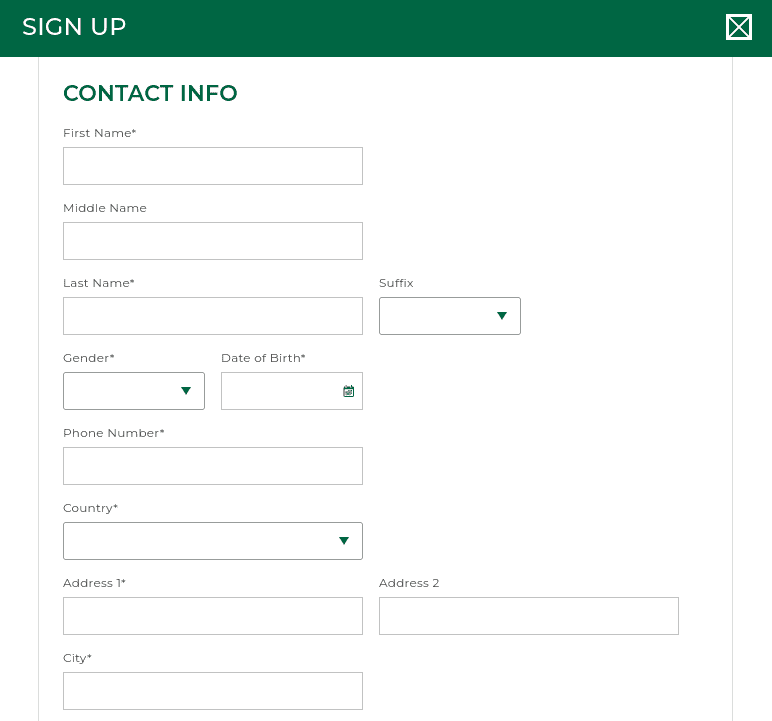Open the Country dropdown list
The image size is (772, 721).
(x=213, y=541)
